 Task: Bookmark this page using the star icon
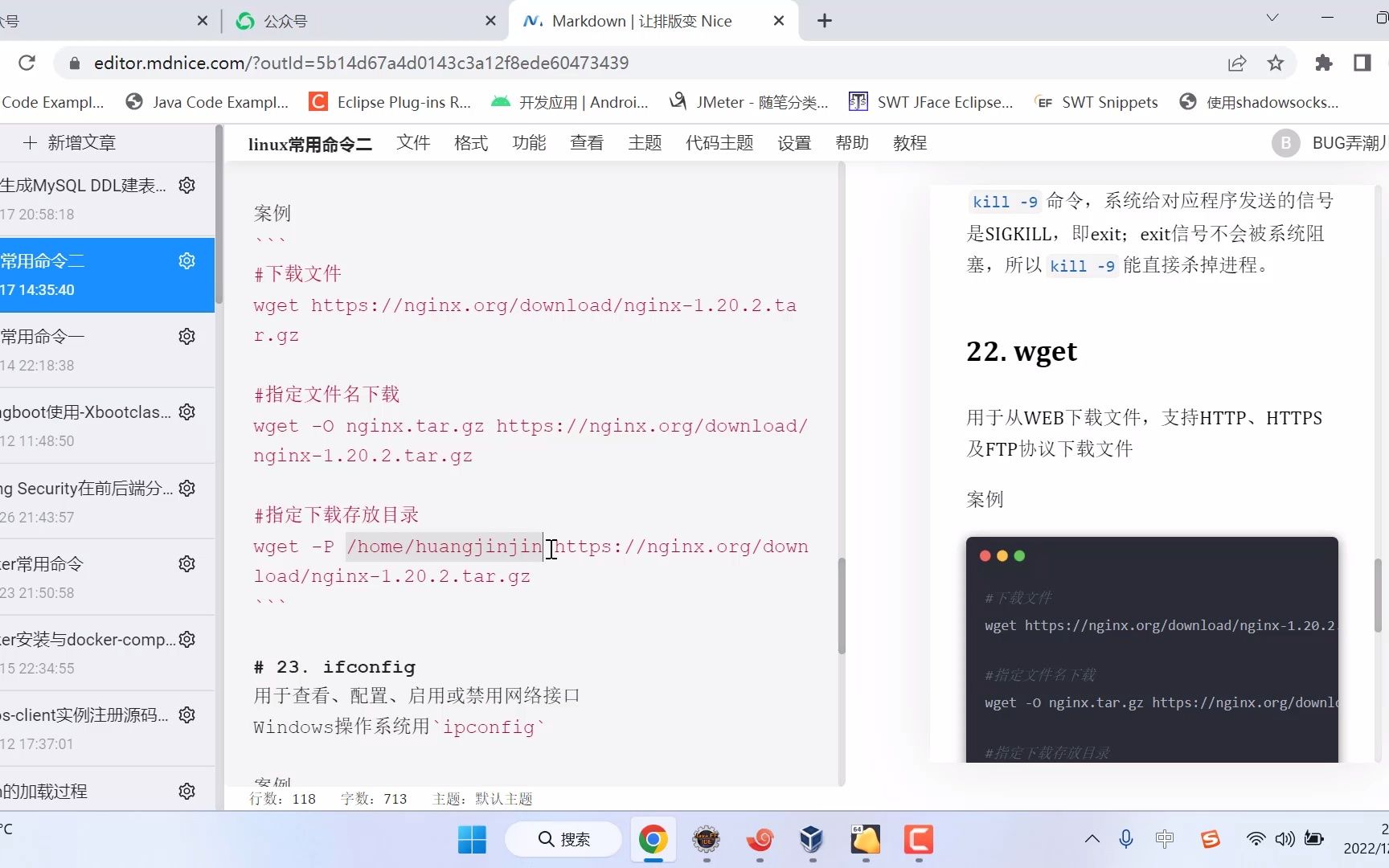[x=1275, y=63]
